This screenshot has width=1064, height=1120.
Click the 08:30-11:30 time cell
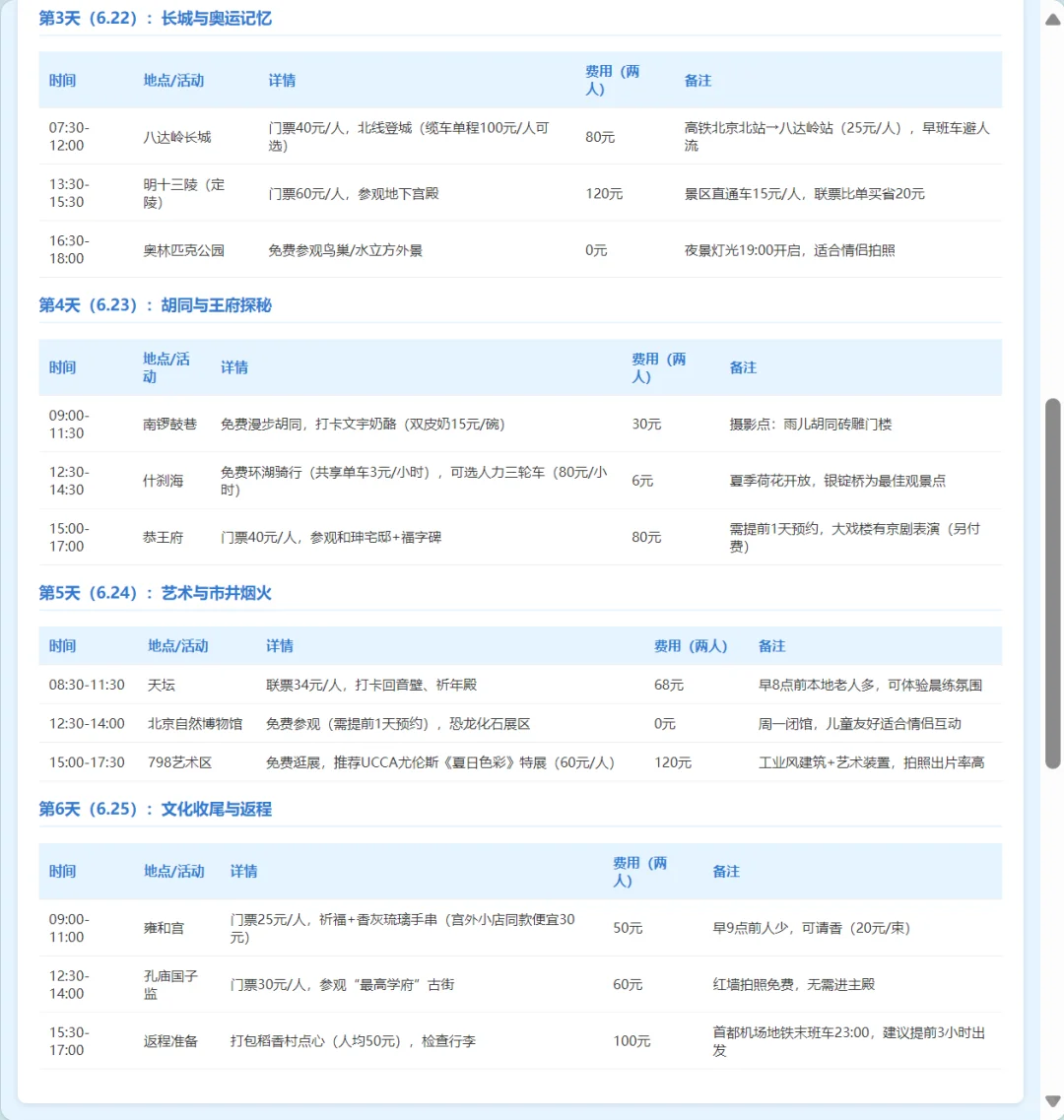tap(87, 685)
